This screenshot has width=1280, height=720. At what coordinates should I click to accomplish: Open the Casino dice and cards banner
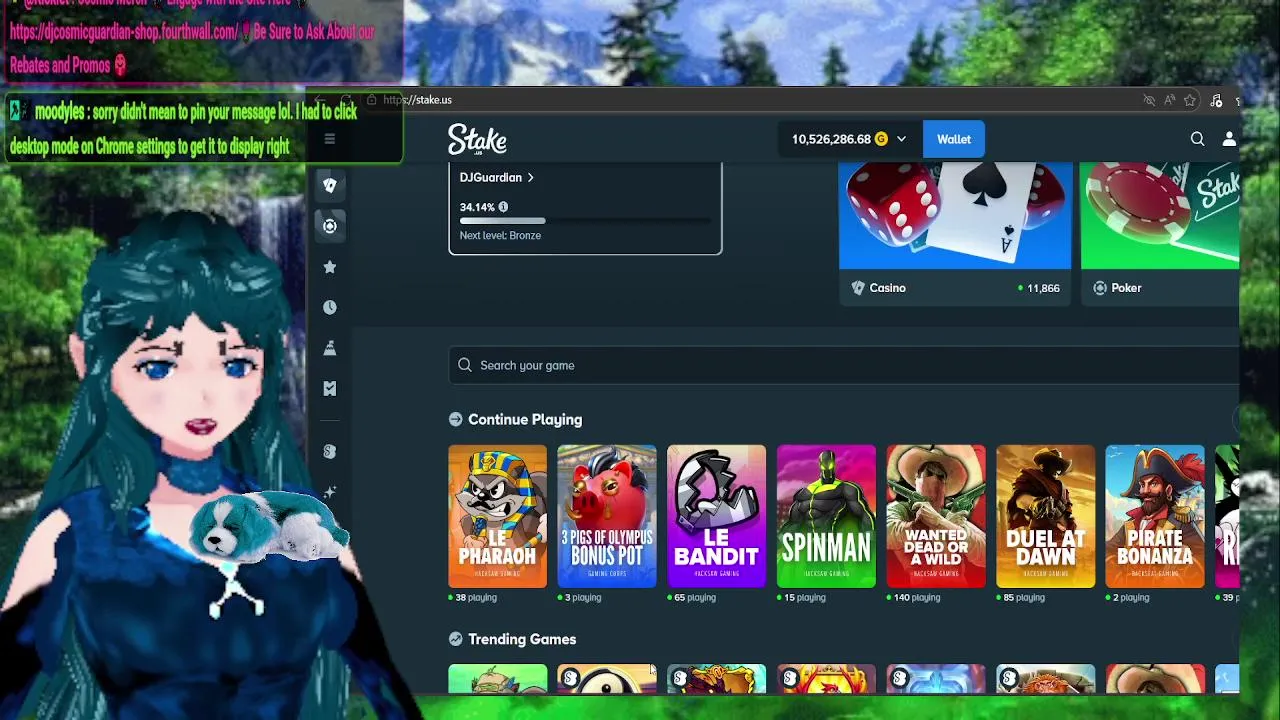(x=955, y=216)
